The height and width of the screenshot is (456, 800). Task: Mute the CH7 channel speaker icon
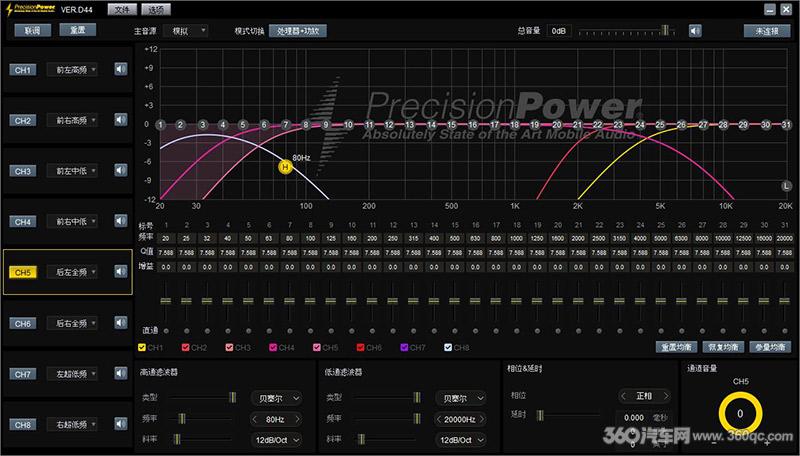coord(120,373)
